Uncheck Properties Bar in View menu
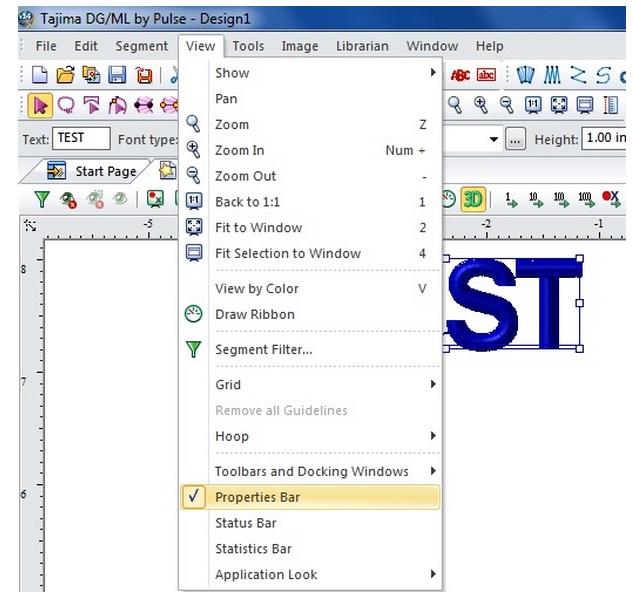The height and width of the screenshot is (605, 633). click(310, 497)
